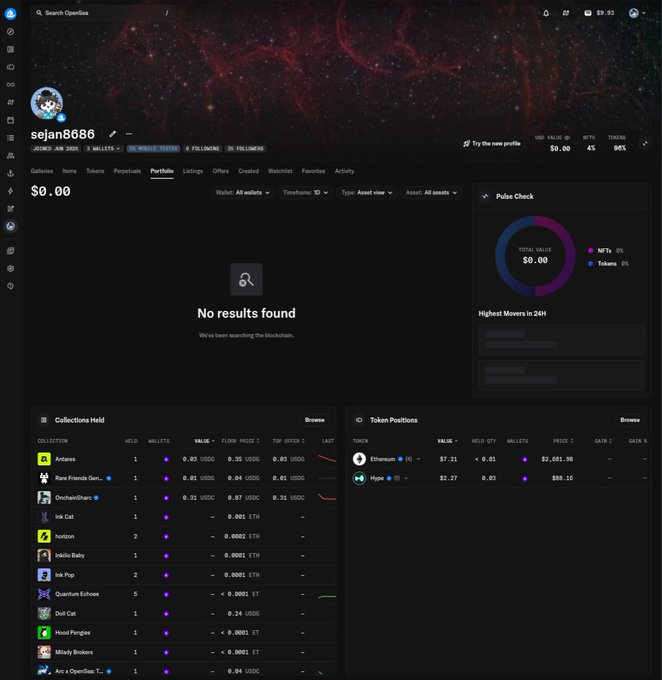Switch to the Watchlist tab
662x680 pixels.
280,171
